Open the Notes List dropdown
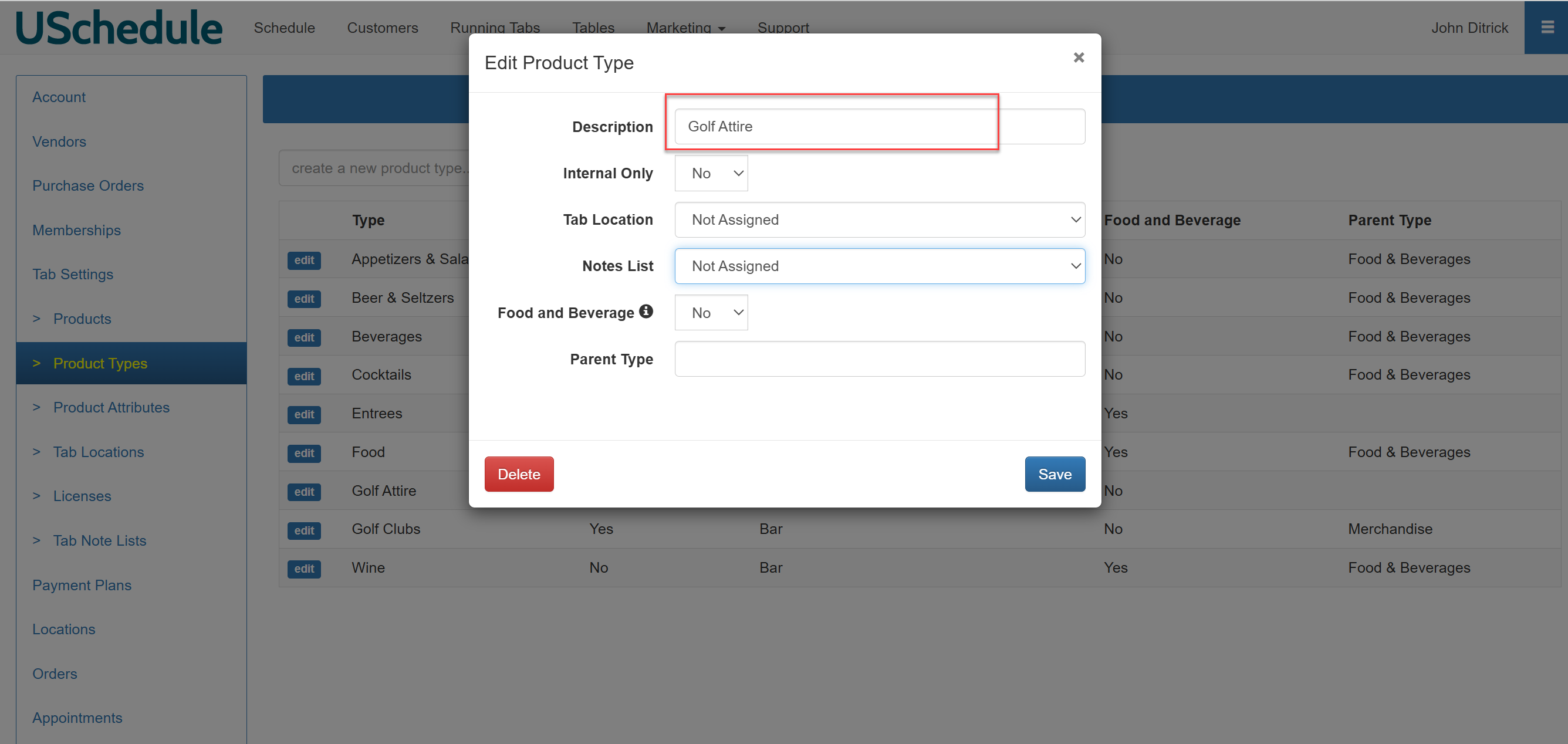This screenshot has width=1568, height=744. point(879,266)
